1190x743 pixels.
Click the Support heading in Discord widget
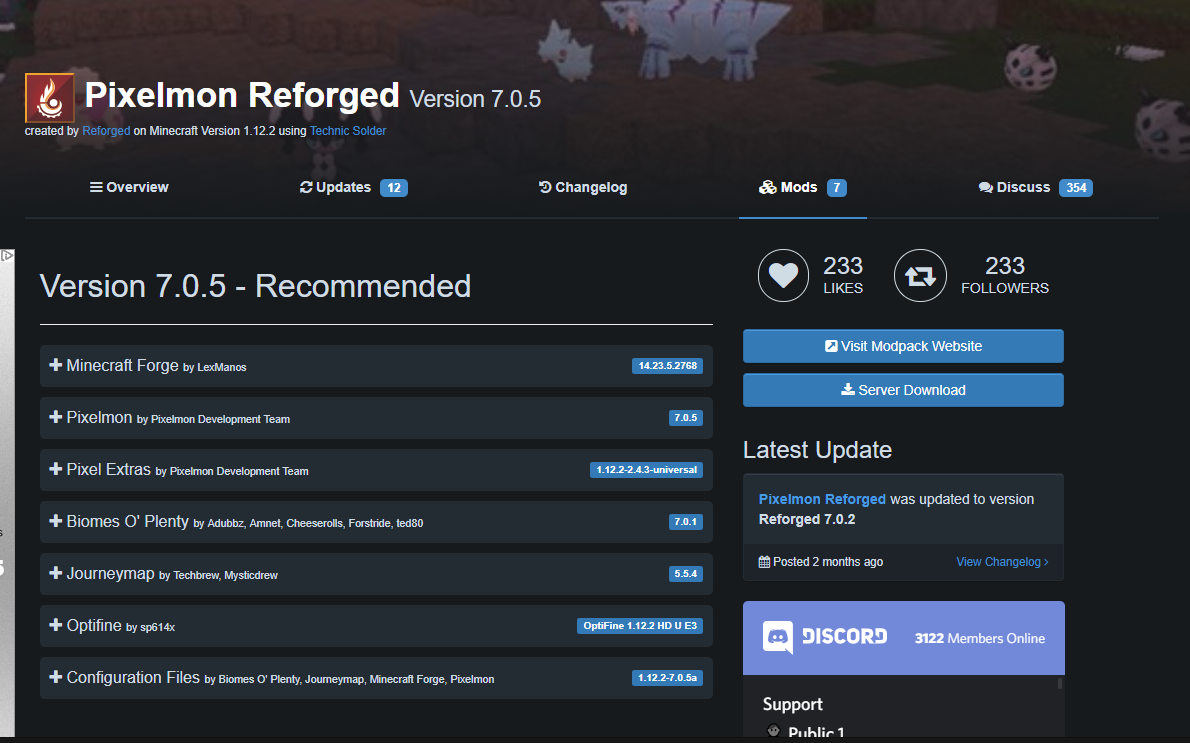pos(792,704)
